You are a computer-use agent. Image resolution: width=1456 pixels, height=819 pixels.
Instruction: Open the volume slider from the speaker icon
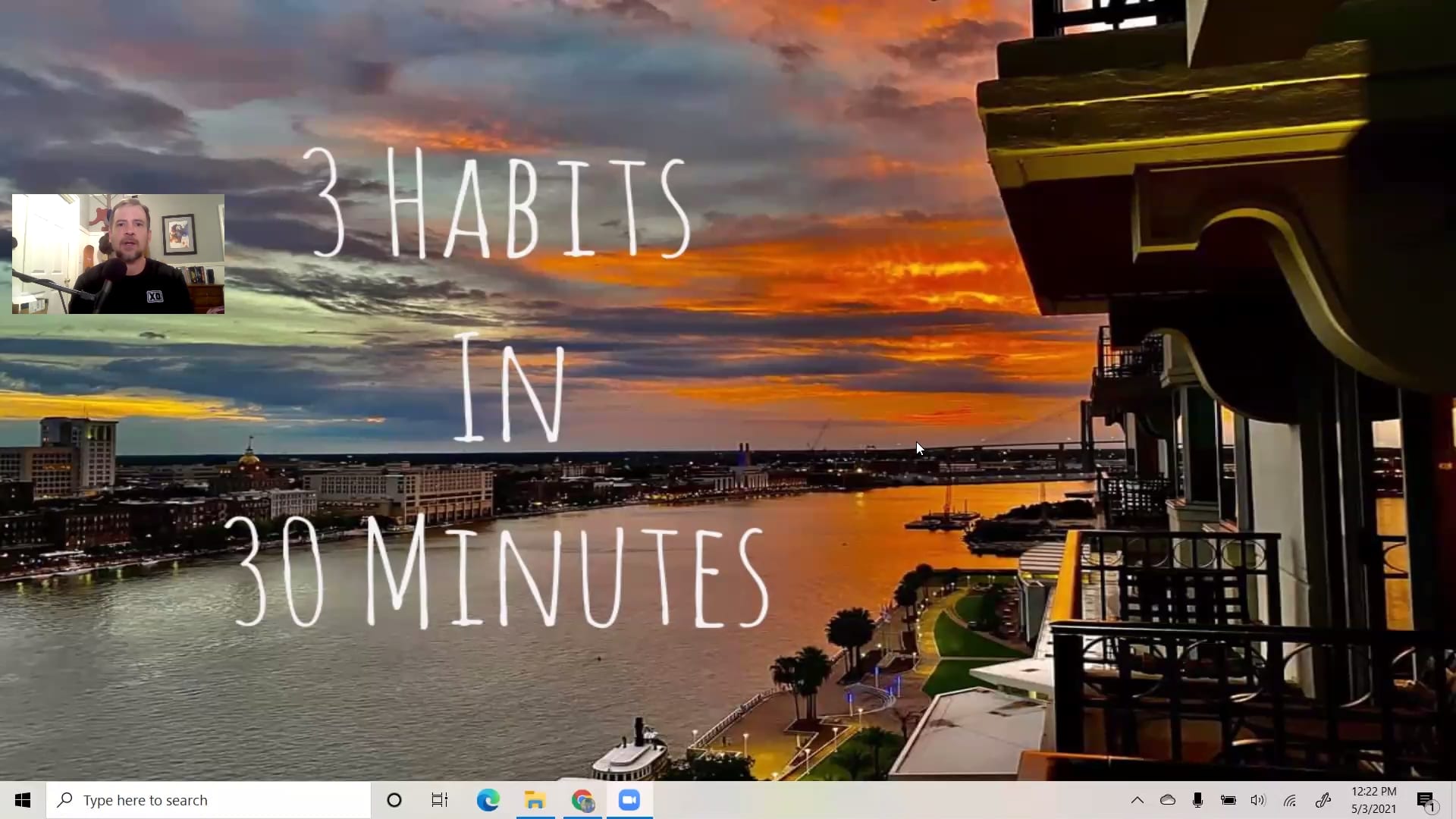pyautogui.click(x=1257, y=800)
